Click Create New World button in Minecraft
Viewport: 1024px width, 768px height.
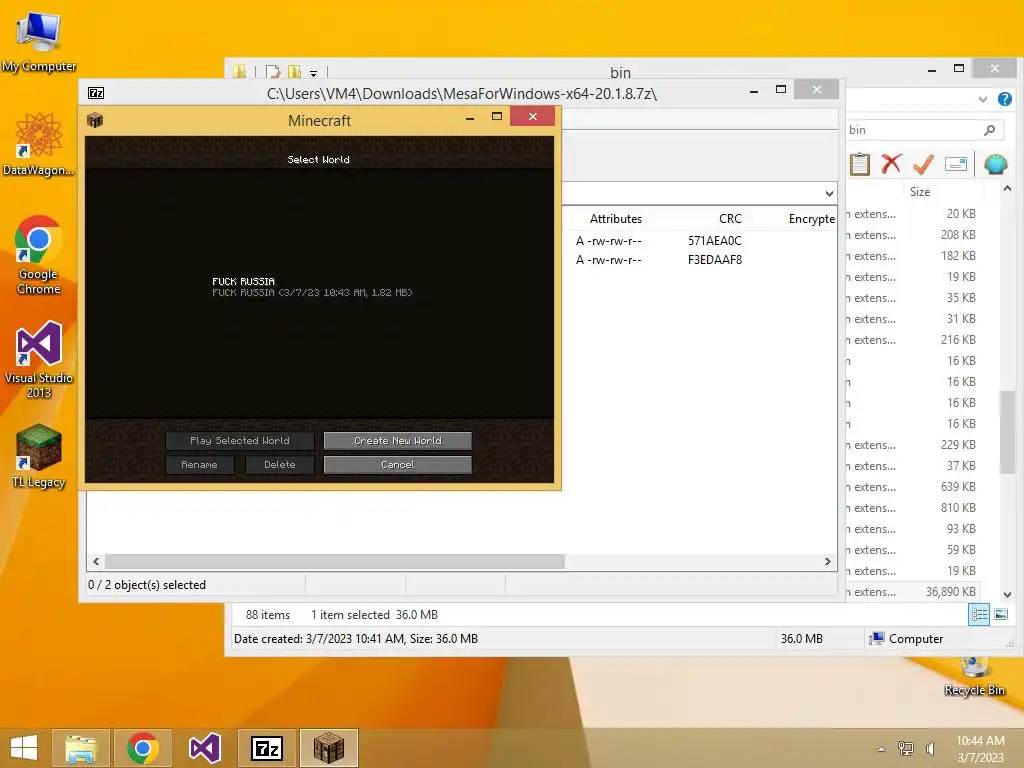pyautogui.click(x=398, y=441)
